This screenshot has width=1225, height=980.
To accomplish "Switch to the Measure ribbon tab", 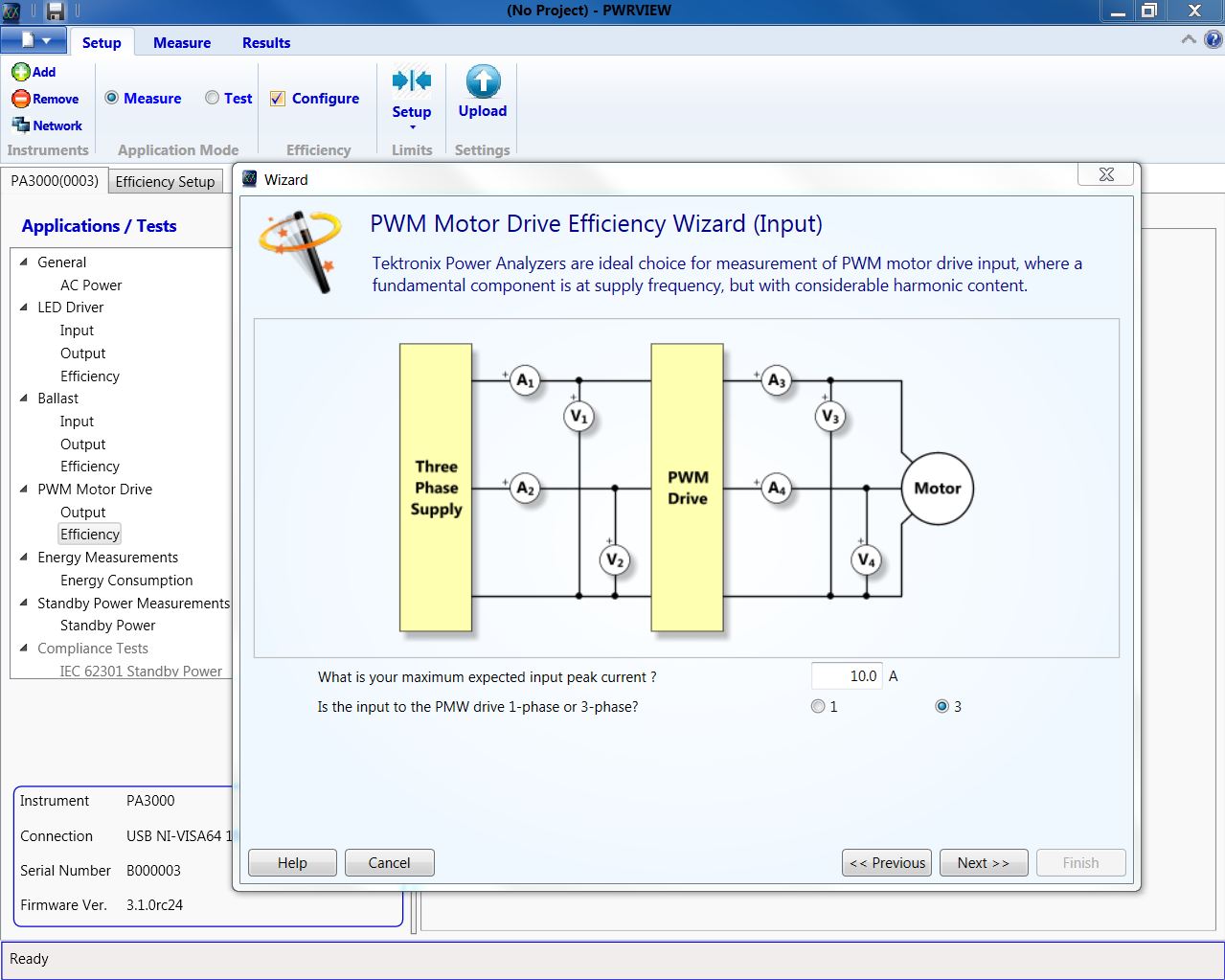I will pos(182,43).
